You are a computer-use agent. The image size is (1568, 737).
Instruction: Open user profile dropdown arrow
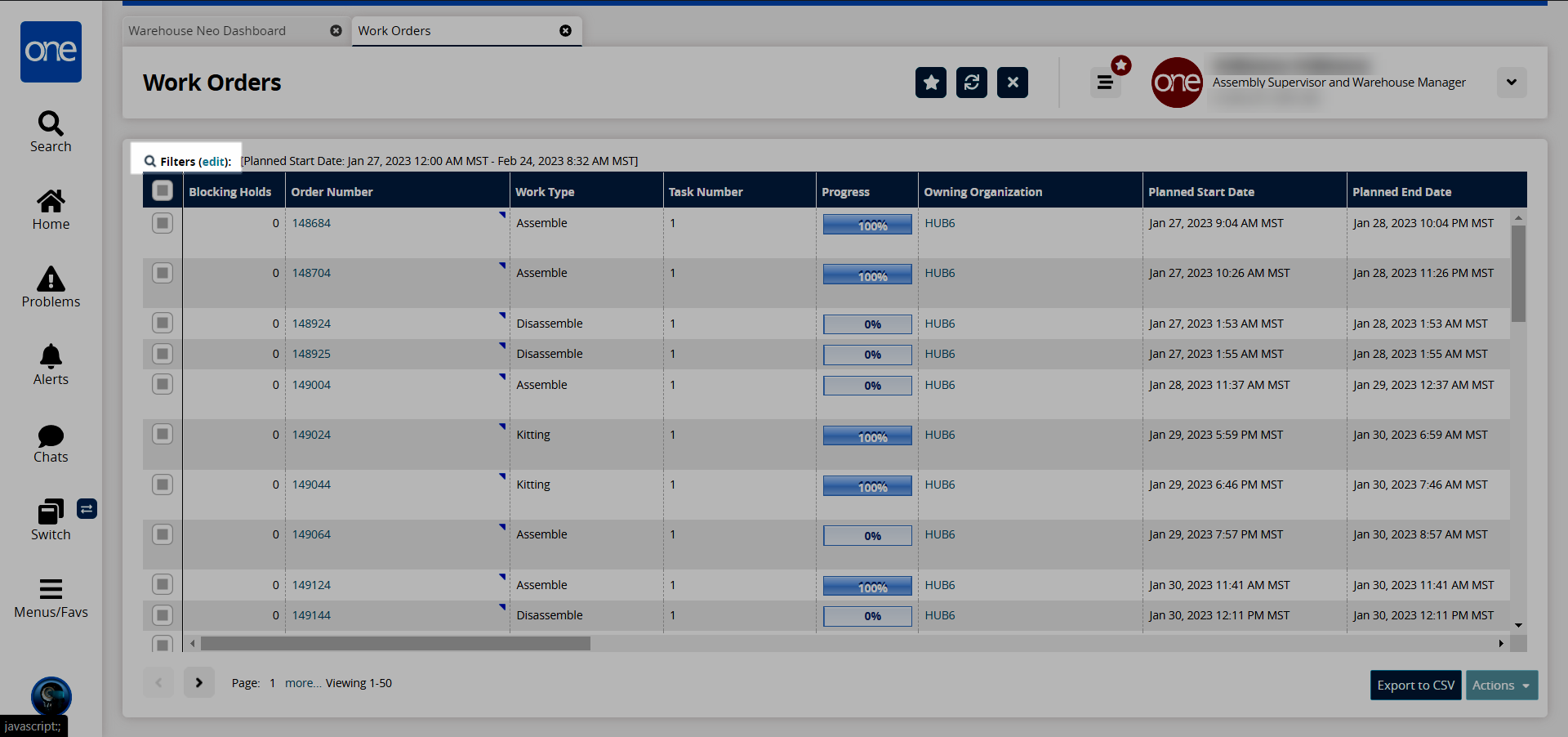coord(1511,83)
